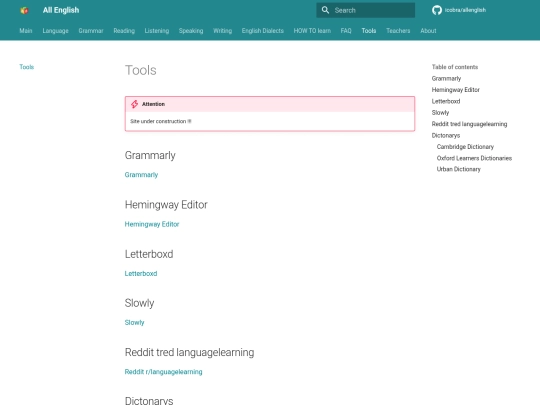540x405 pixels.
Task: Jump to Reddit tred languagelearning in contents
Action: click(469, 124)
